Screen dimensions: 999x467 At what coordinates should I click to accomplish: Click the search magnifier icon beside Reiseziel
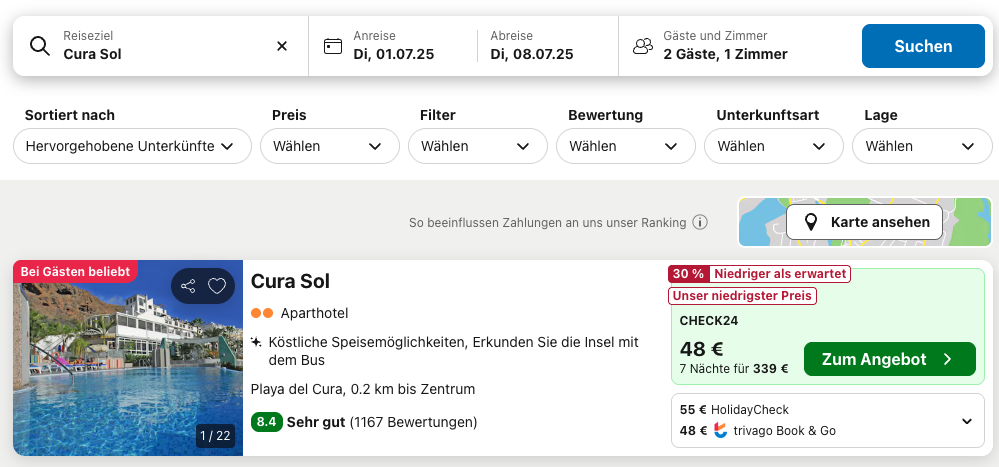coord(40,46)
